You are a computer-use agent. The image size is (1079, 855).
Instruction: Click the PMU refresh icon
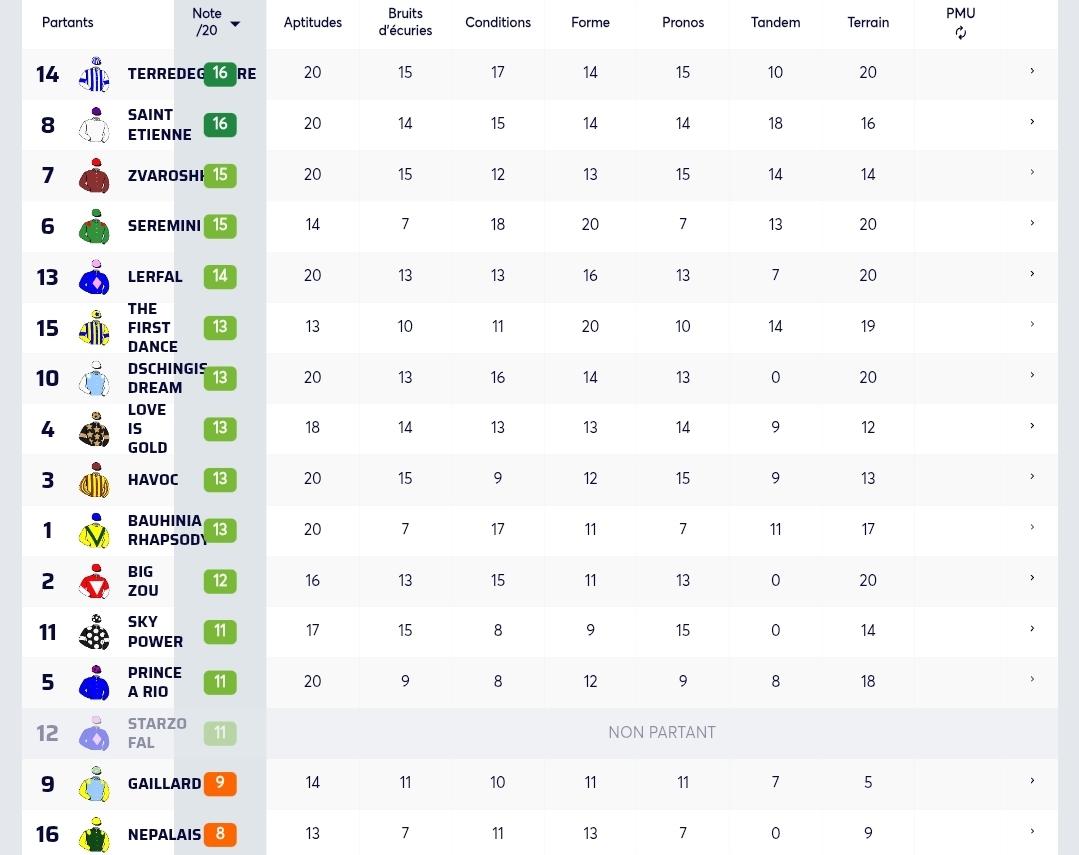pos(961,32)
